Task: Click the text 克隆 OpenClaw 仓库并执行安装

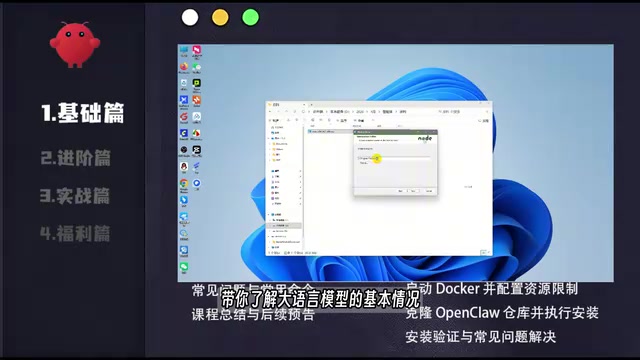Action: (502, 313)
